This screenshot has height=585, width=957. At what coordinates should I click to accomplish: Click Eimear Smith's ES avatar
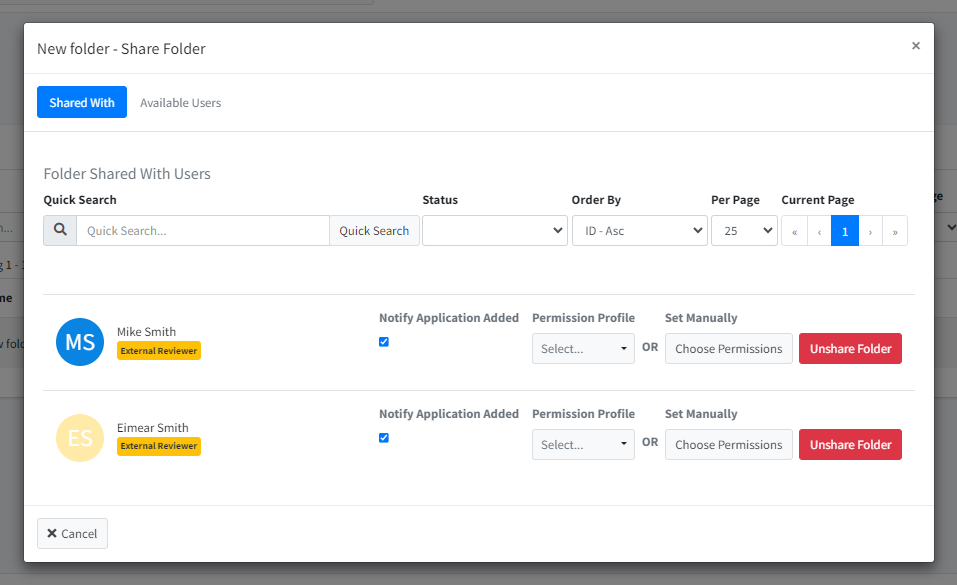pos(80,438)
